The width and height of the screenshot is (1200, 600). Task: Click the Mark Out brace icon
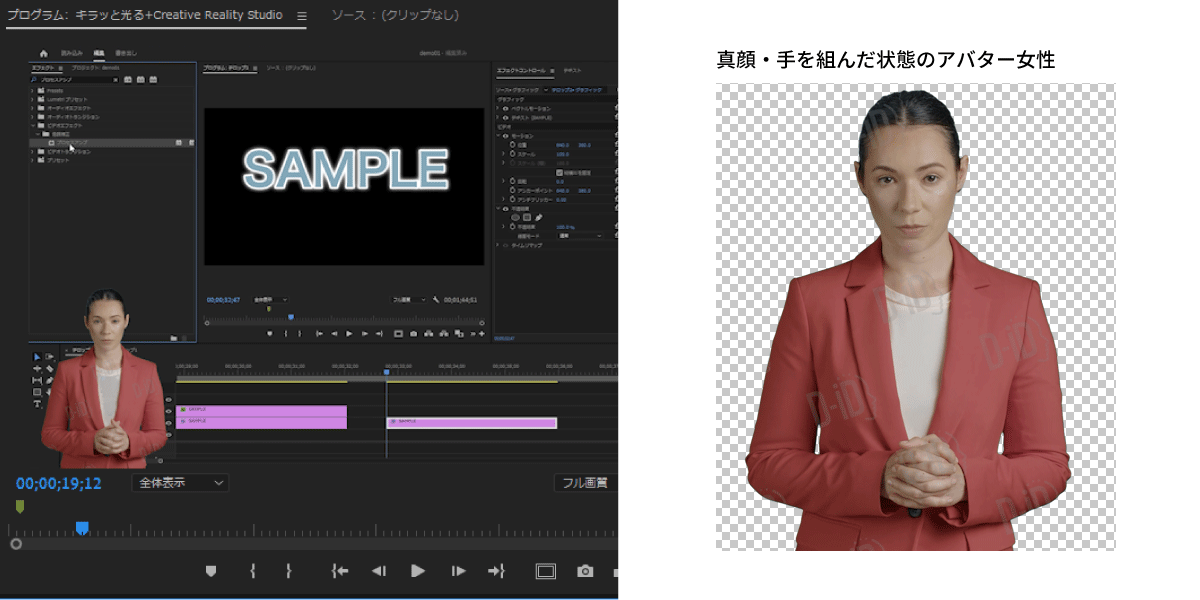289,571
